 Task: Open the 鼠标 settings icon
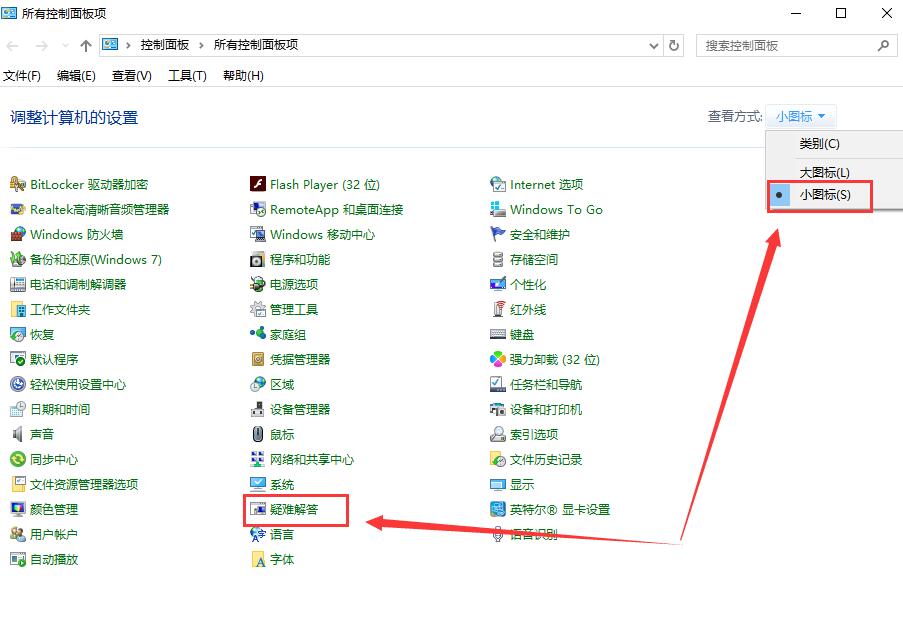(278, 434)
